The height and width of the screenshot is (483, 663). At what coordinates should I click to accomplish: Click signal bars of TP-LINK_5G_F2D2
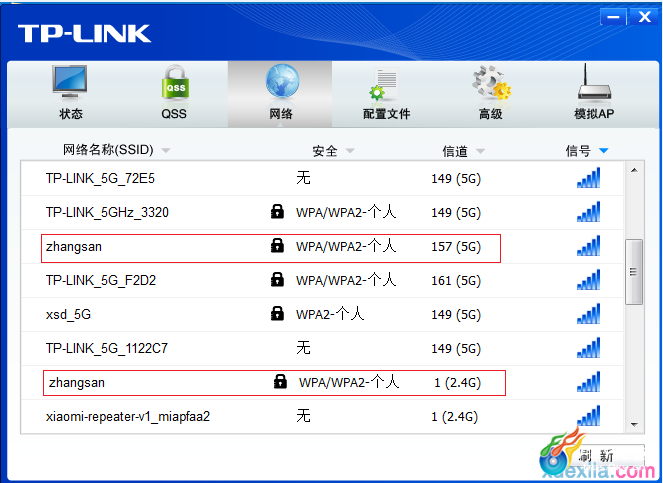pyautogui.click(x=589, y=280)
